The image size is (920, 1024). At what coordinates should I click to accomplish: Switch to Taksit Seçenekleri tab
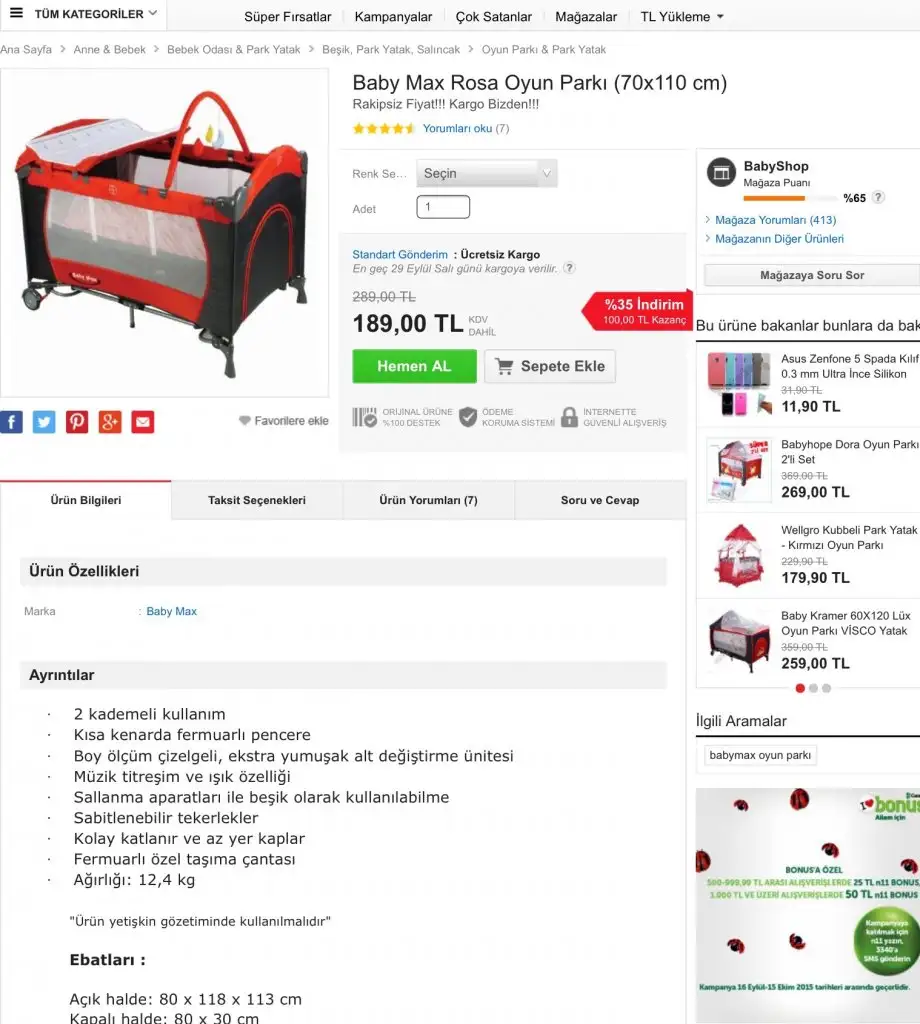[x=257, y=500]
